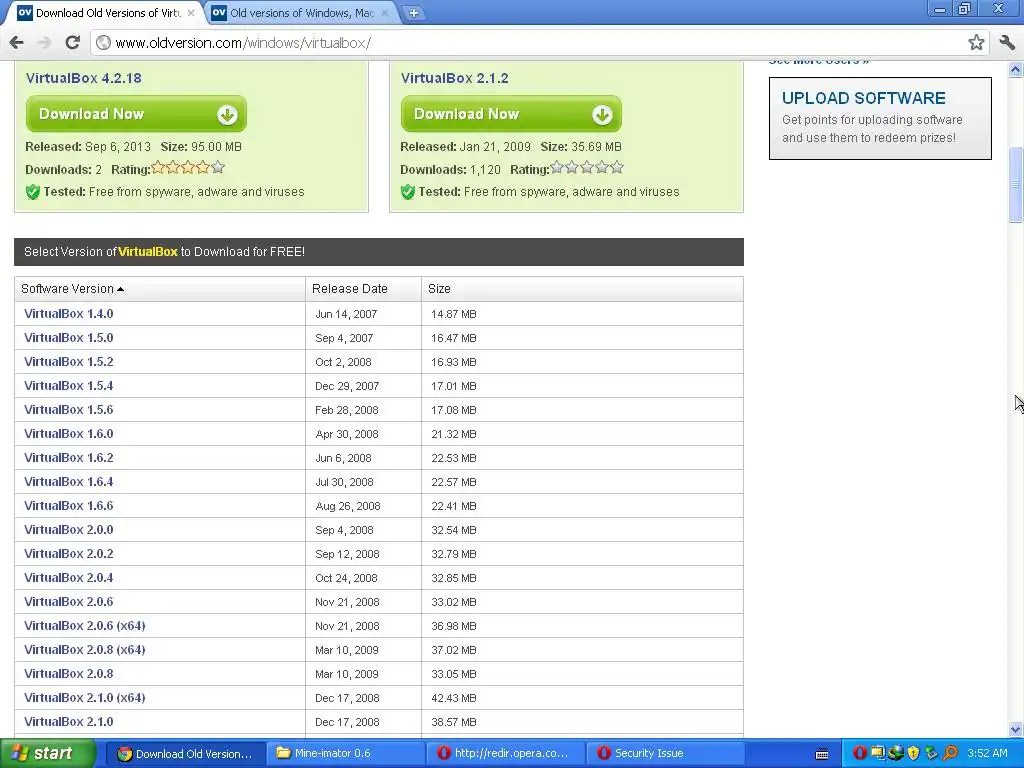Screen dimensions: 1024x768
Task: Switch to 'Download Old Version...' Chrome taskbar item
Action: tap(184, 754)
